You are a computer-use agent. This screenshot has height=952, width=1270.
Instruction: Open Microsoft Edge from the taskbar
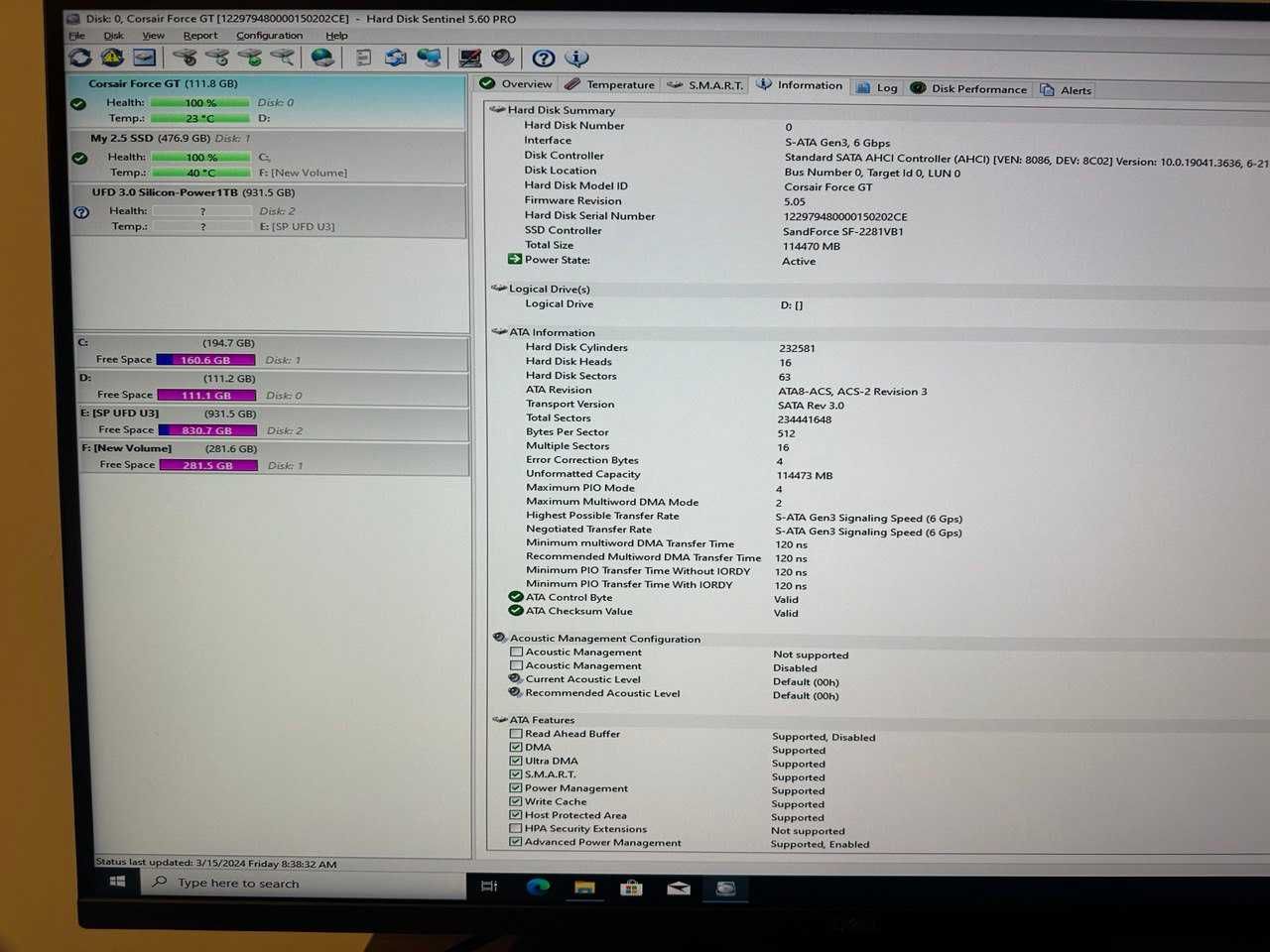coord(538,887)
